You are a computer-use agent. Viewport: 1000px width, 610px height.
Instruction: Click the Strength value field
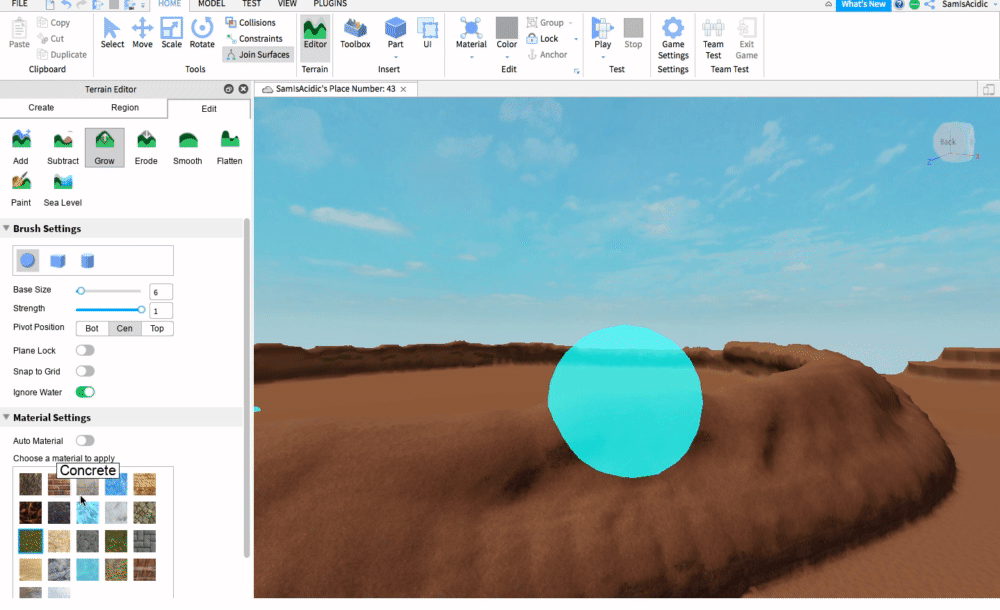[161, 311]
